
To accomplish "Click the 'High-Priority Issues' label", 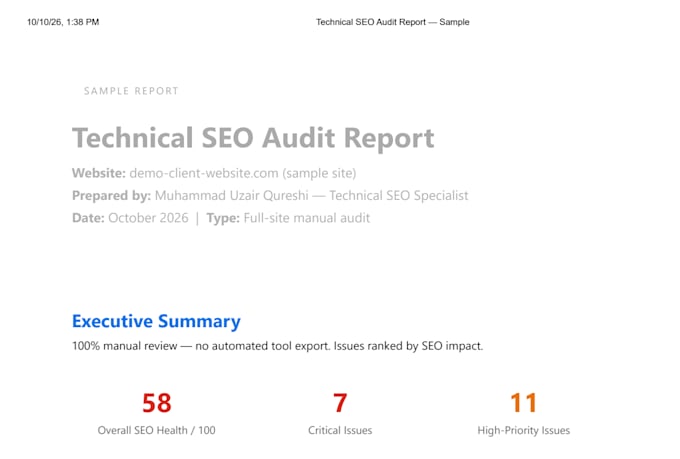I will (523, 430).
